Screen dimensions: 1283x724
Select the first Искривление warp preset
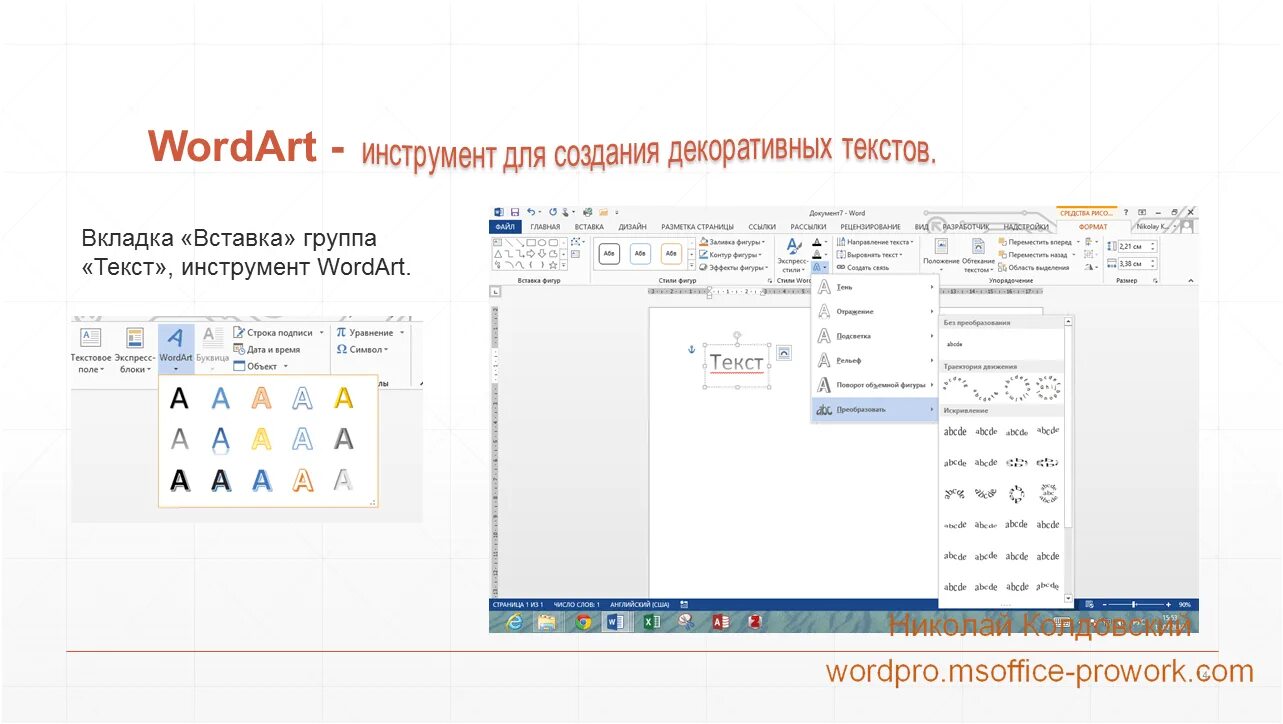point(956,432)
